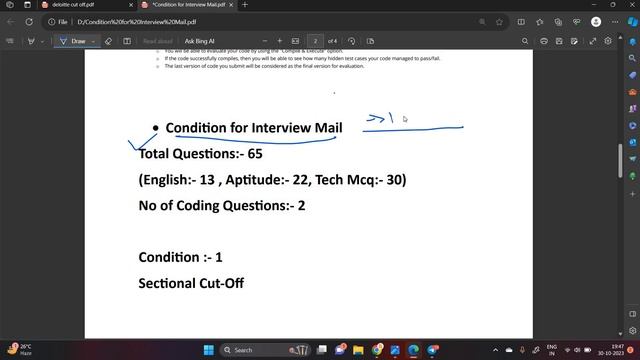The image size is (640, 360).
Task: Save the PDF file
Action: coord(559,41)
